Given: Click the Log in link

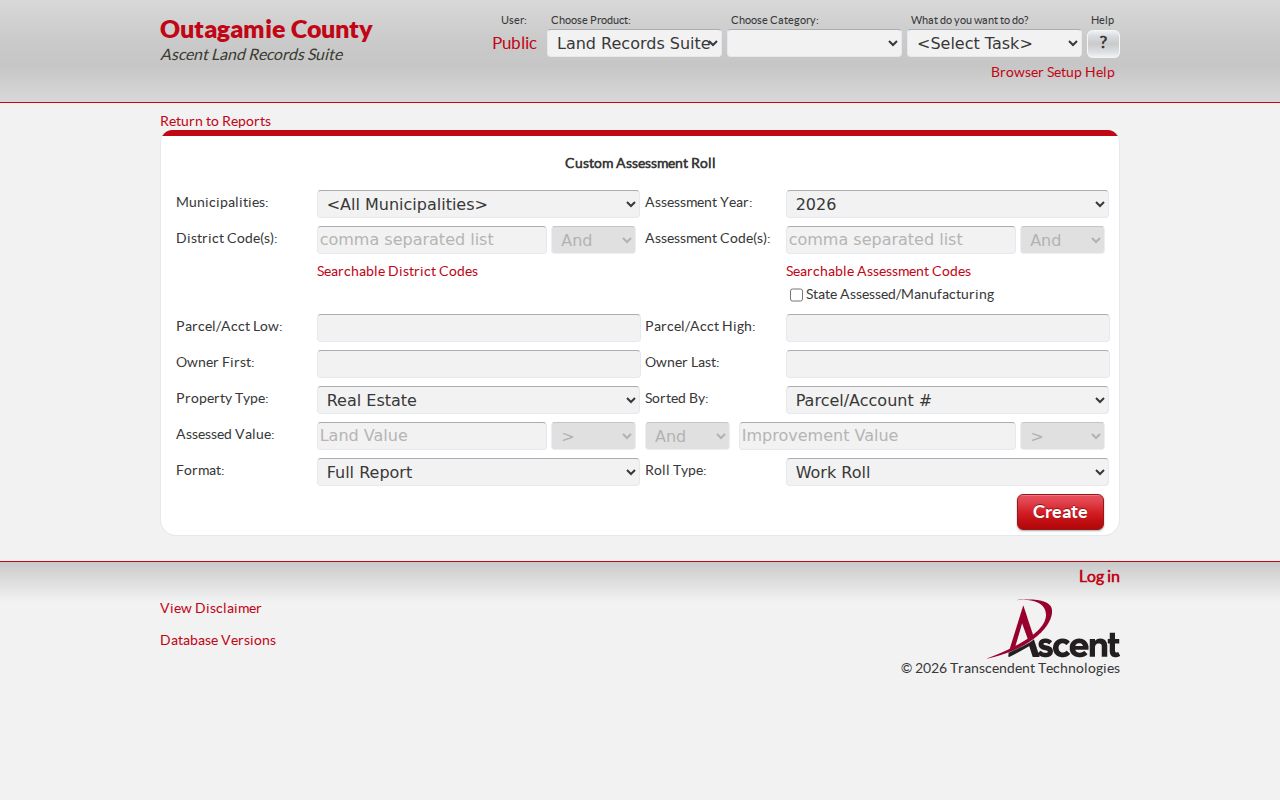Looking at the screenshot, I should point(1099,576).
